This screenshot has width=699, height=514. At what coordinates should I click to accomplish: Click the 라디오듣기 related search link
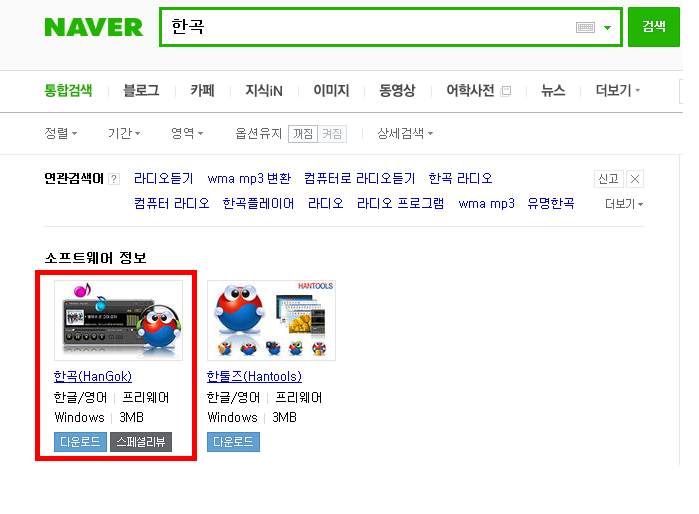(164, 179)
